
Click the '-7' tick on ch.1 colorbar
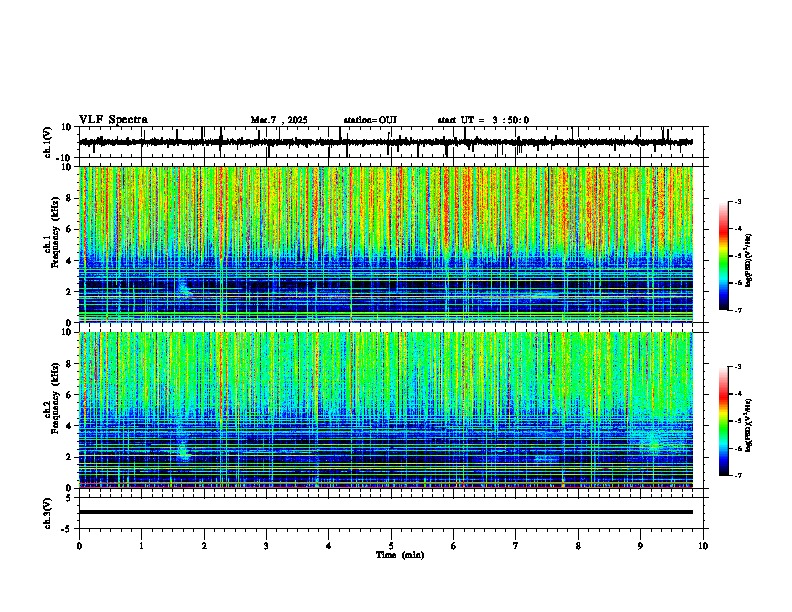point(737,310)
